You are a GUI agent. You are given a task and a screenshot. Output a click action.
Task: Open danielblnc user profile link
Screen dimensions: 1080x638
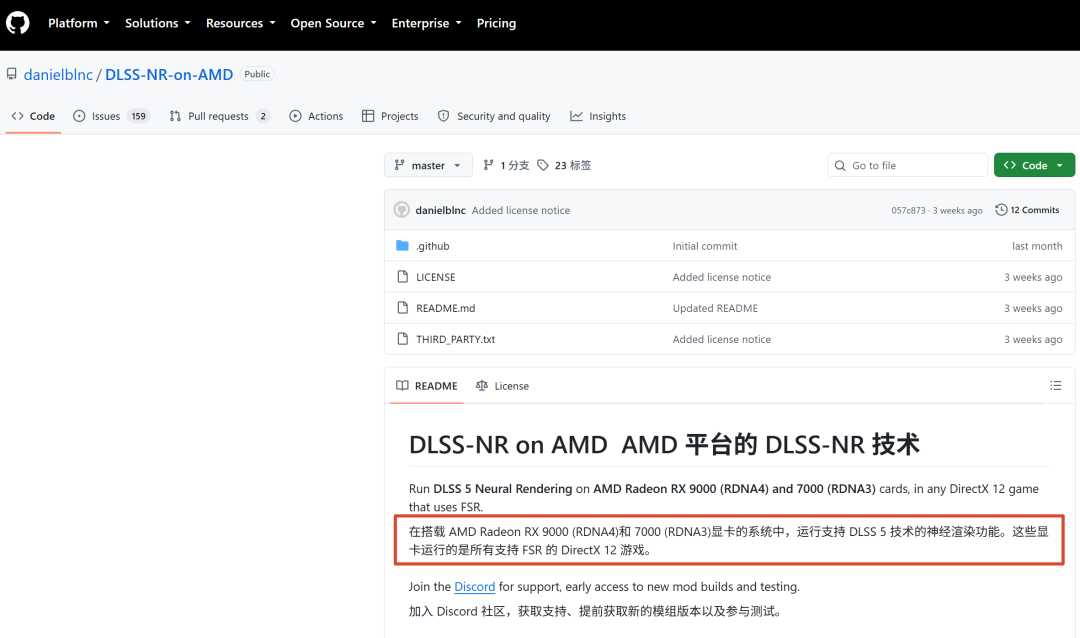coord(58,74)
